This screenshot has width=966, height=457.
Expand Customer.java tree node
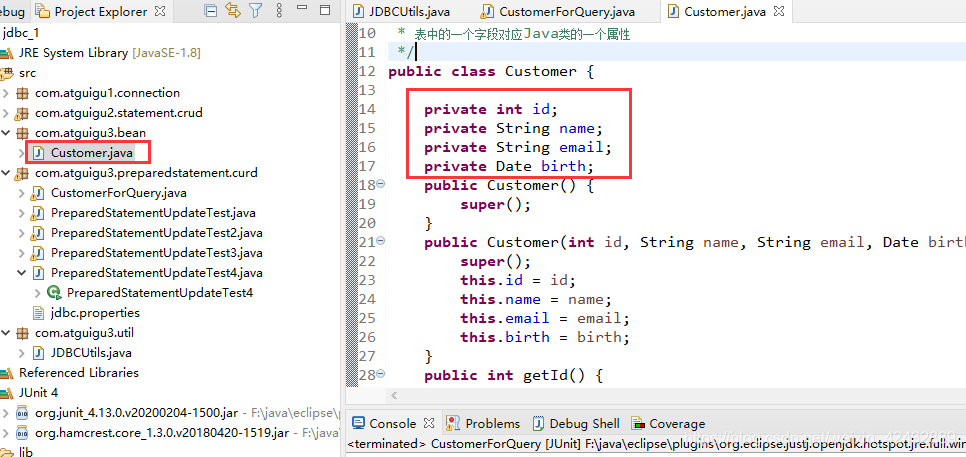point(22,153)
